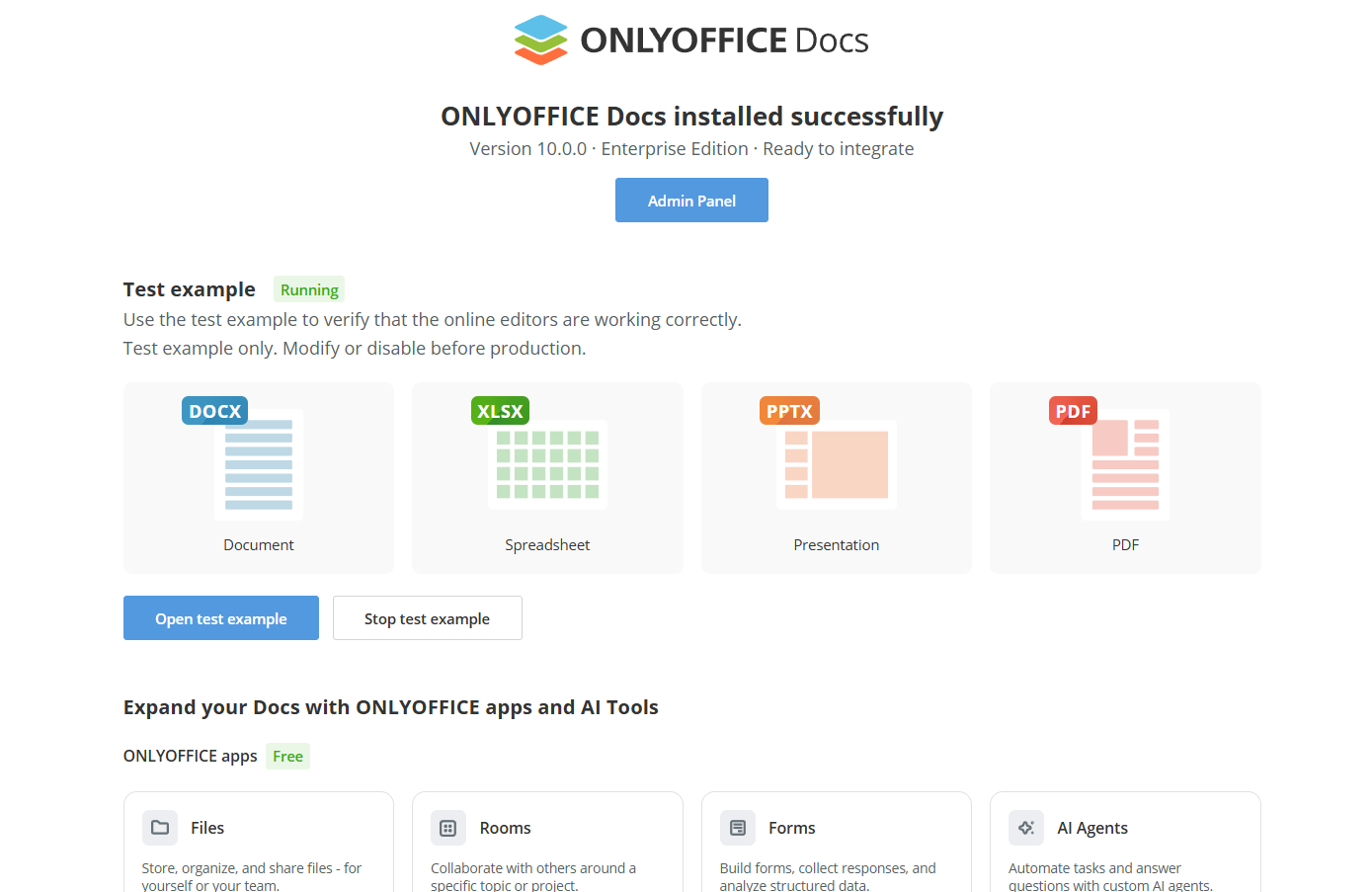1372x892 pixels.
Task: Open the PPTX Presentation icon
Action: point(828,453)
